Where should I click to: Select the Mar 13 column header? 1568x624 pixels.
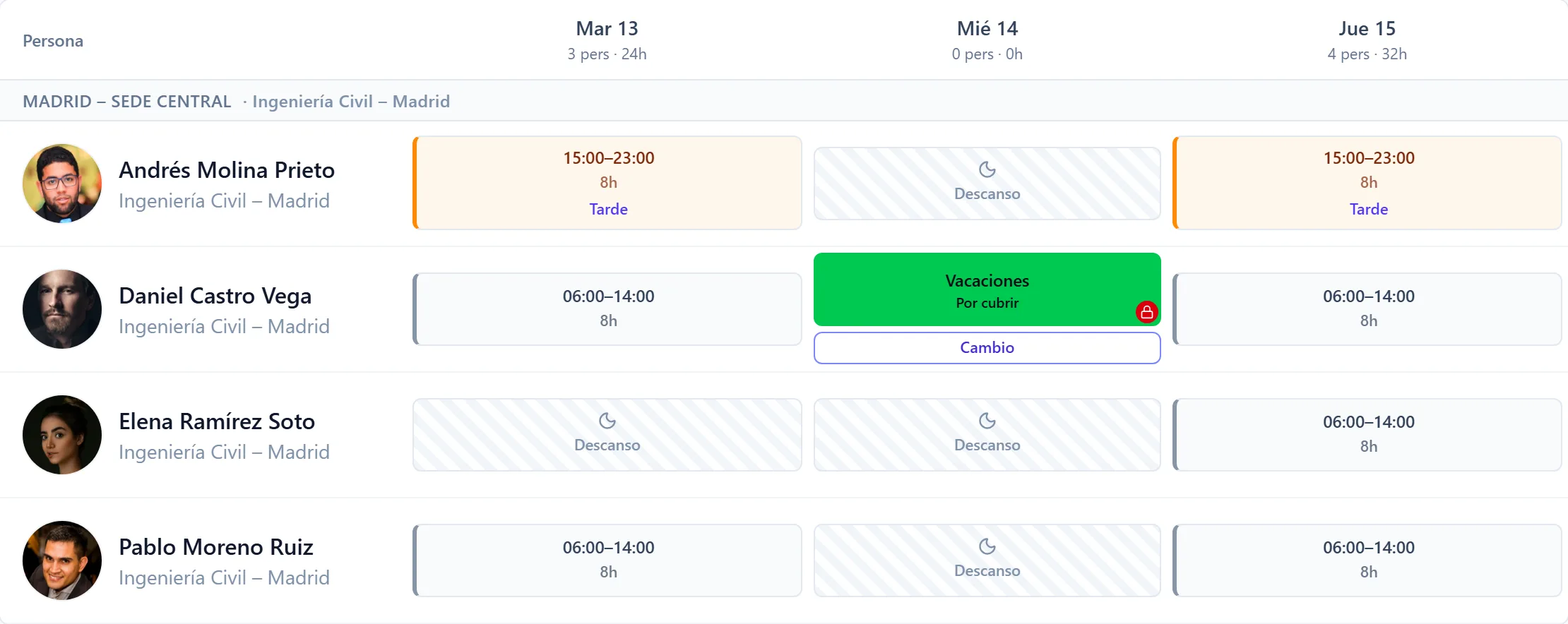click(607, 40)
